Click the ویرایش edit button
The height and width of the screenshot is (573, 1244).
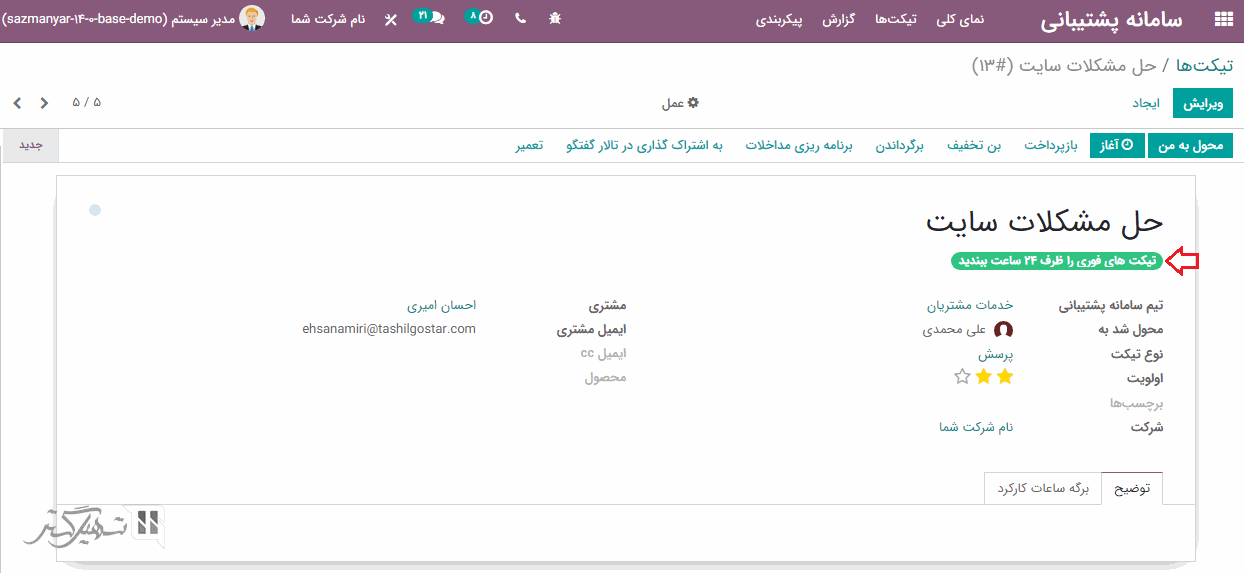(1209, 104)
